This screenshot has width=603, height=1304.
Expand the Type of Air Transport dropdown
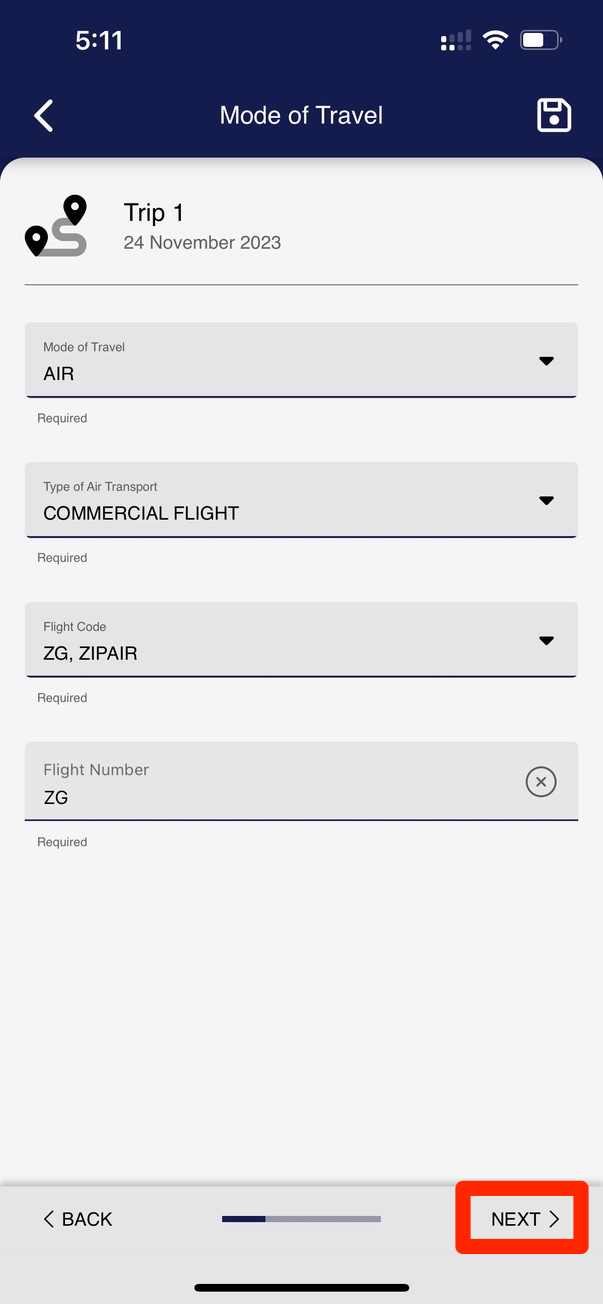point(301,500)
